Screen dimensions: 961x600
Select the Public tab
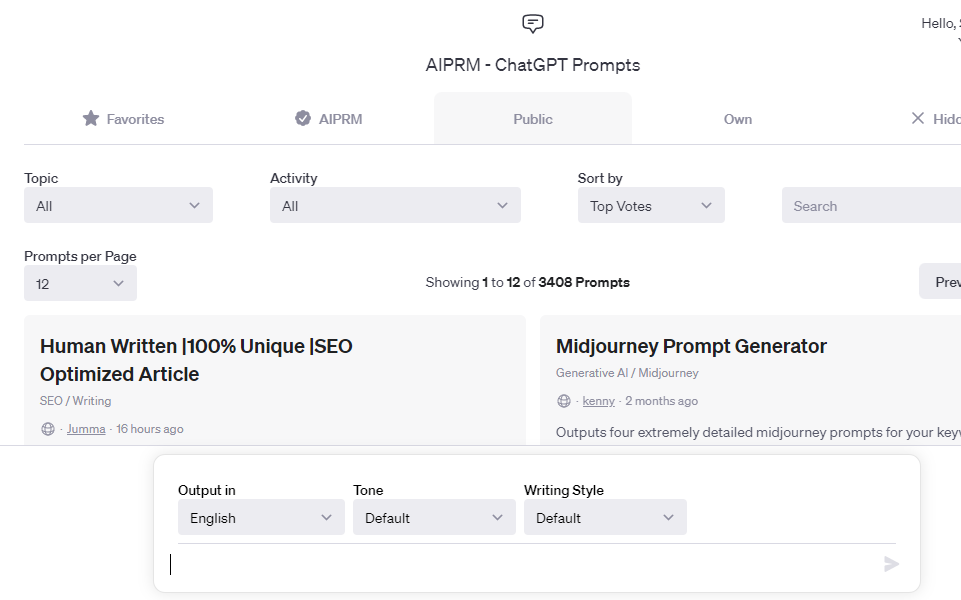[x=533, y=119]
